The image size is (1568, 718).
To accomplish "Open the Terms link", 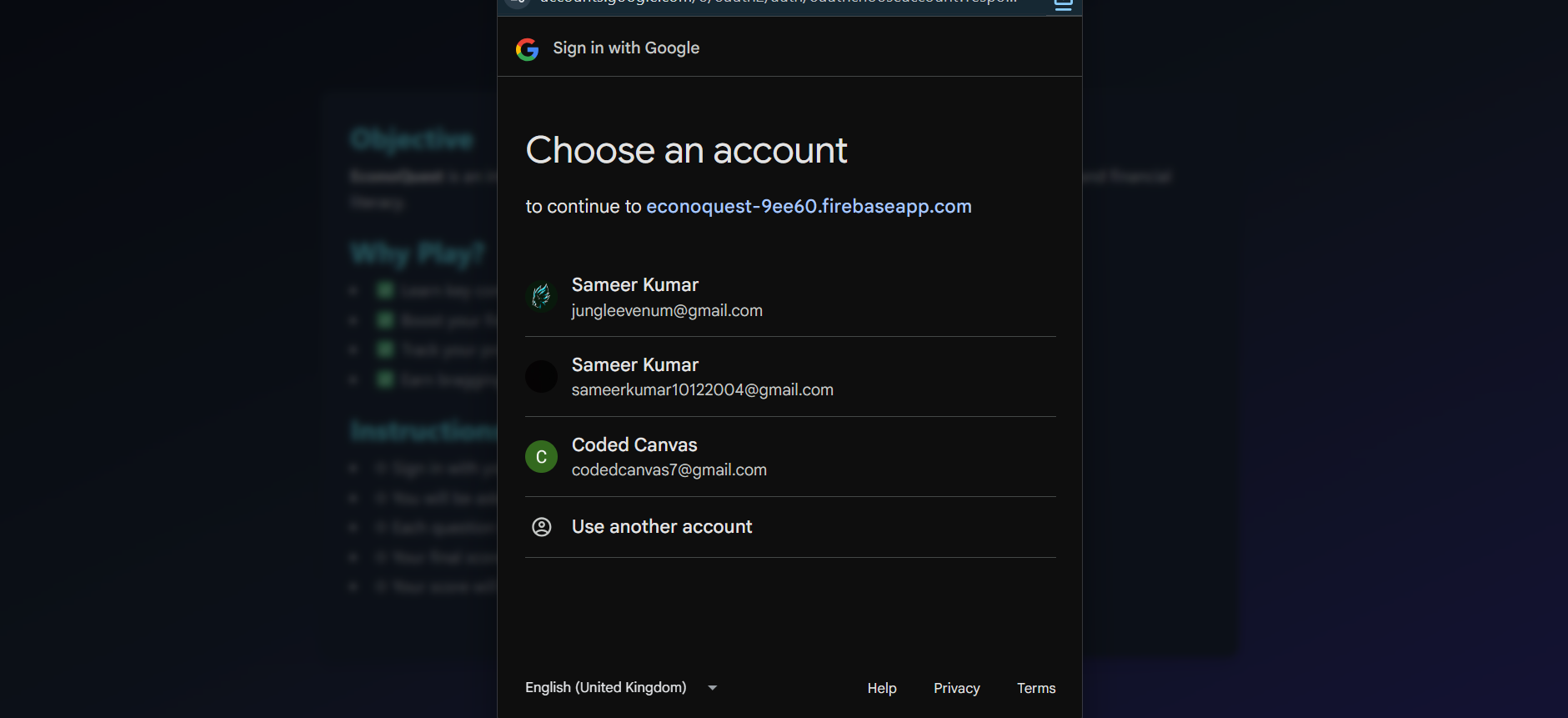I will (1036, 688).
